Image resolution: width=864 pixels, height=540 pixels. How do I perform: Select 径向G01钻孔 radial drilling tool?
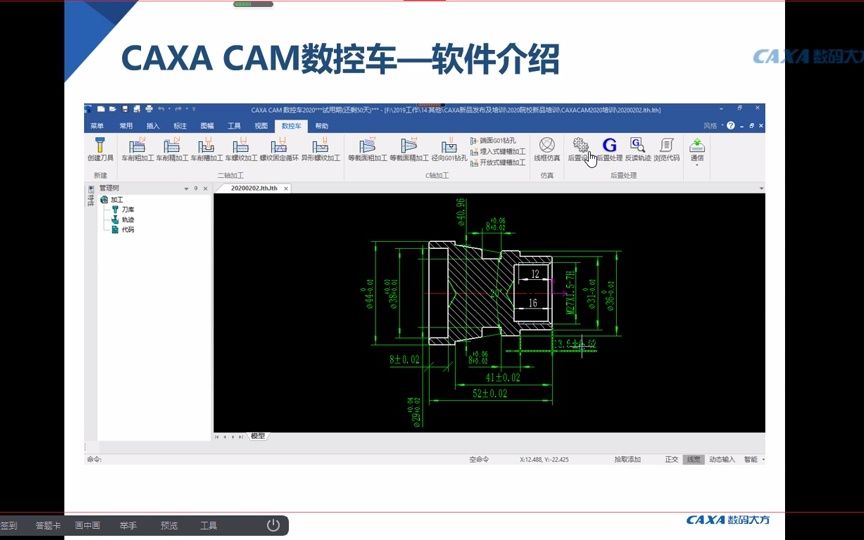pyautogui.click(x=449, y=149)
